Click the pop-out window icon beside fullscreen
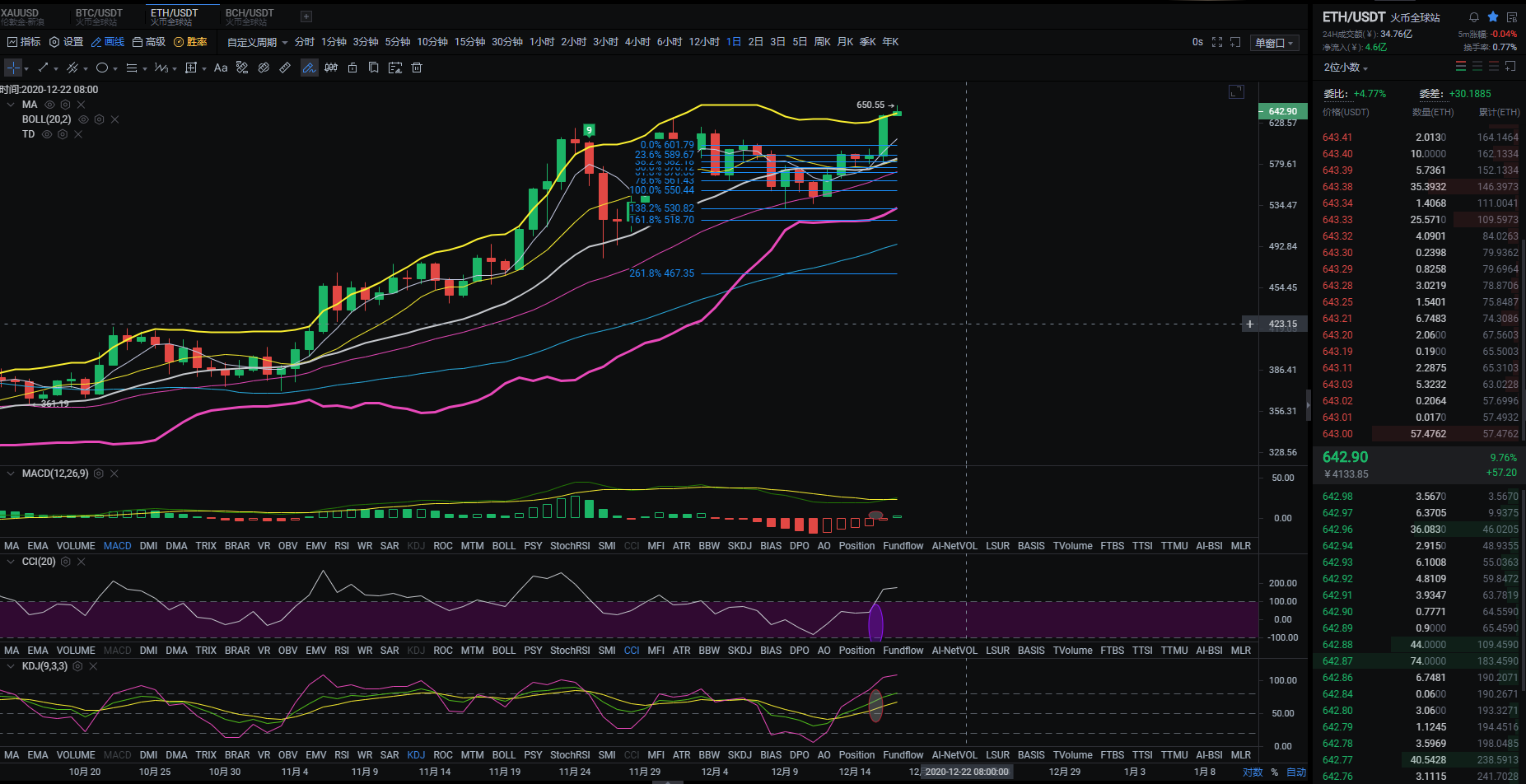The width and height of the screenshot is (1526, 784). click(1235, 42)
